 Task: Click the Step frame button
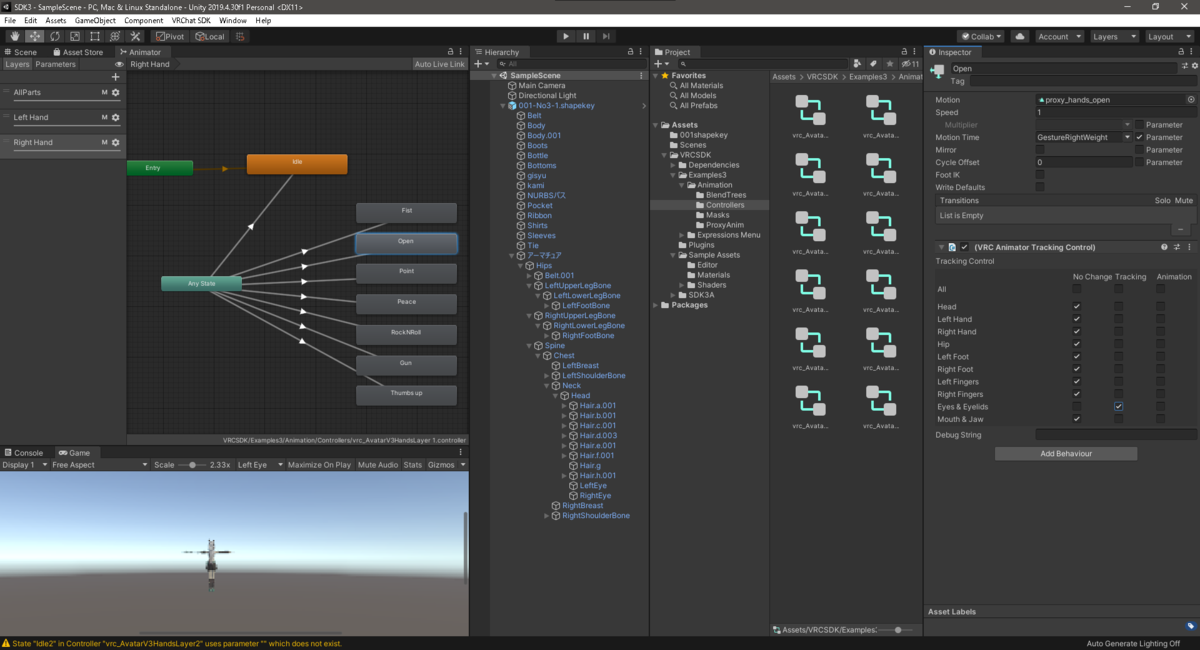pos(606,36)
